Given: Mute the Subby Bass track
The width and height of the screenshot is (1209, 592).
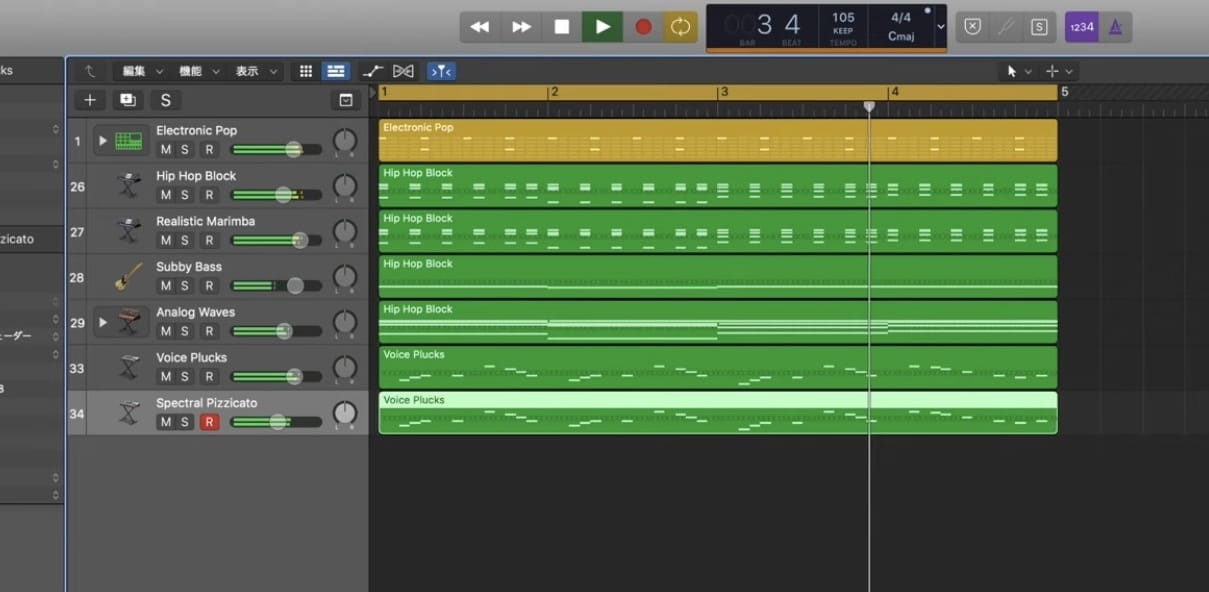Looking at the screenshot, I should coord(166,286).
